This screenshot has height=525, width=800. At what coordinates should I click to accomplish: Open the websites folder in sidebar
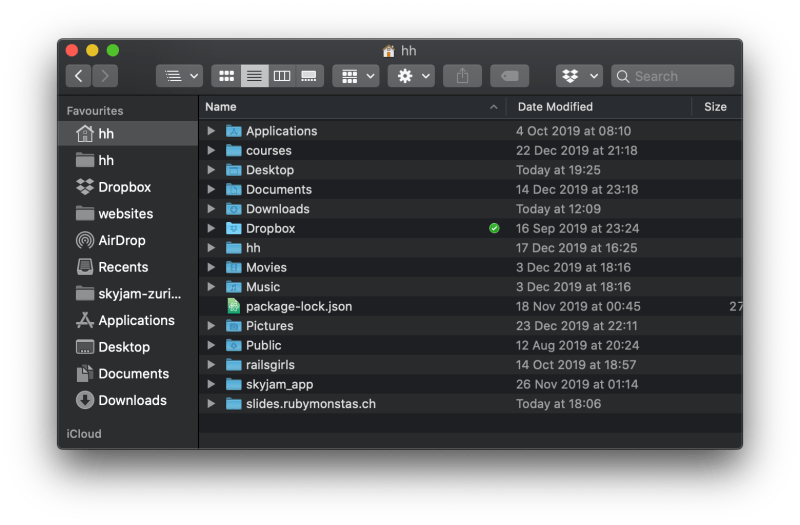pyautogui.click(x=128, y=213)
